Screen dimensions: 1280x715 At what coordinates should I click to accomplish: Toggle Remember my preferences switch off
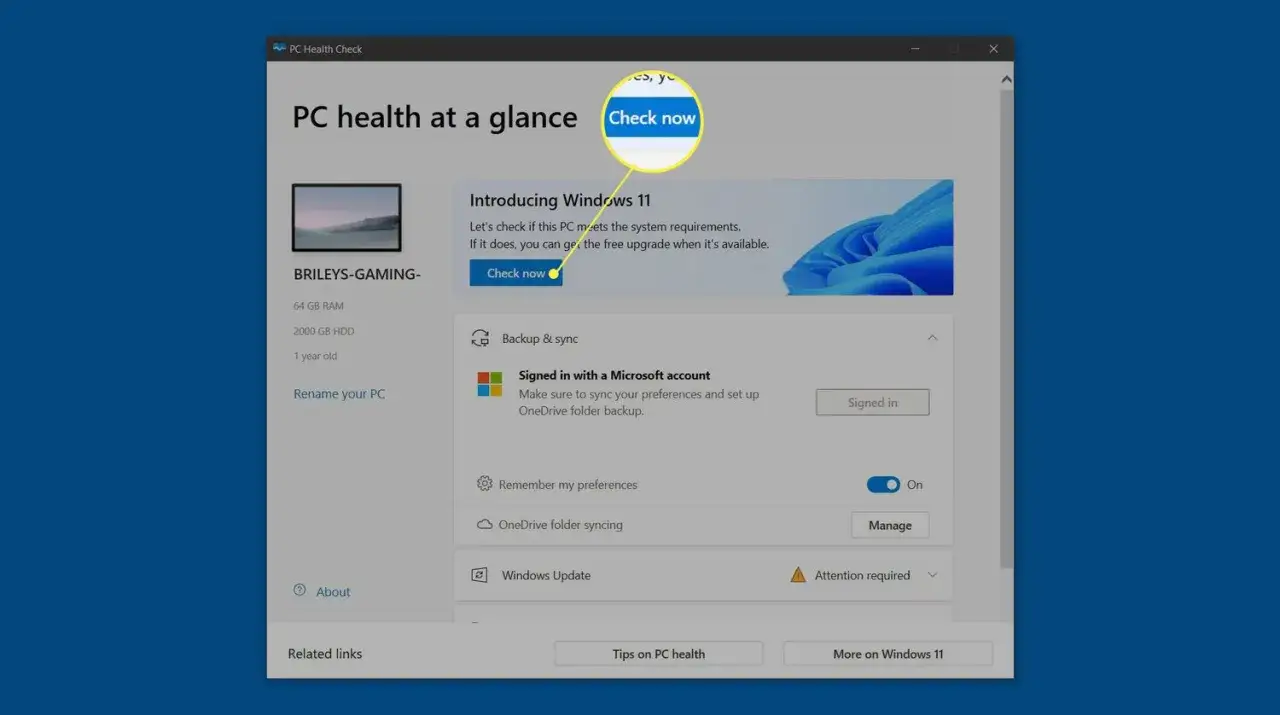(883, 484)
